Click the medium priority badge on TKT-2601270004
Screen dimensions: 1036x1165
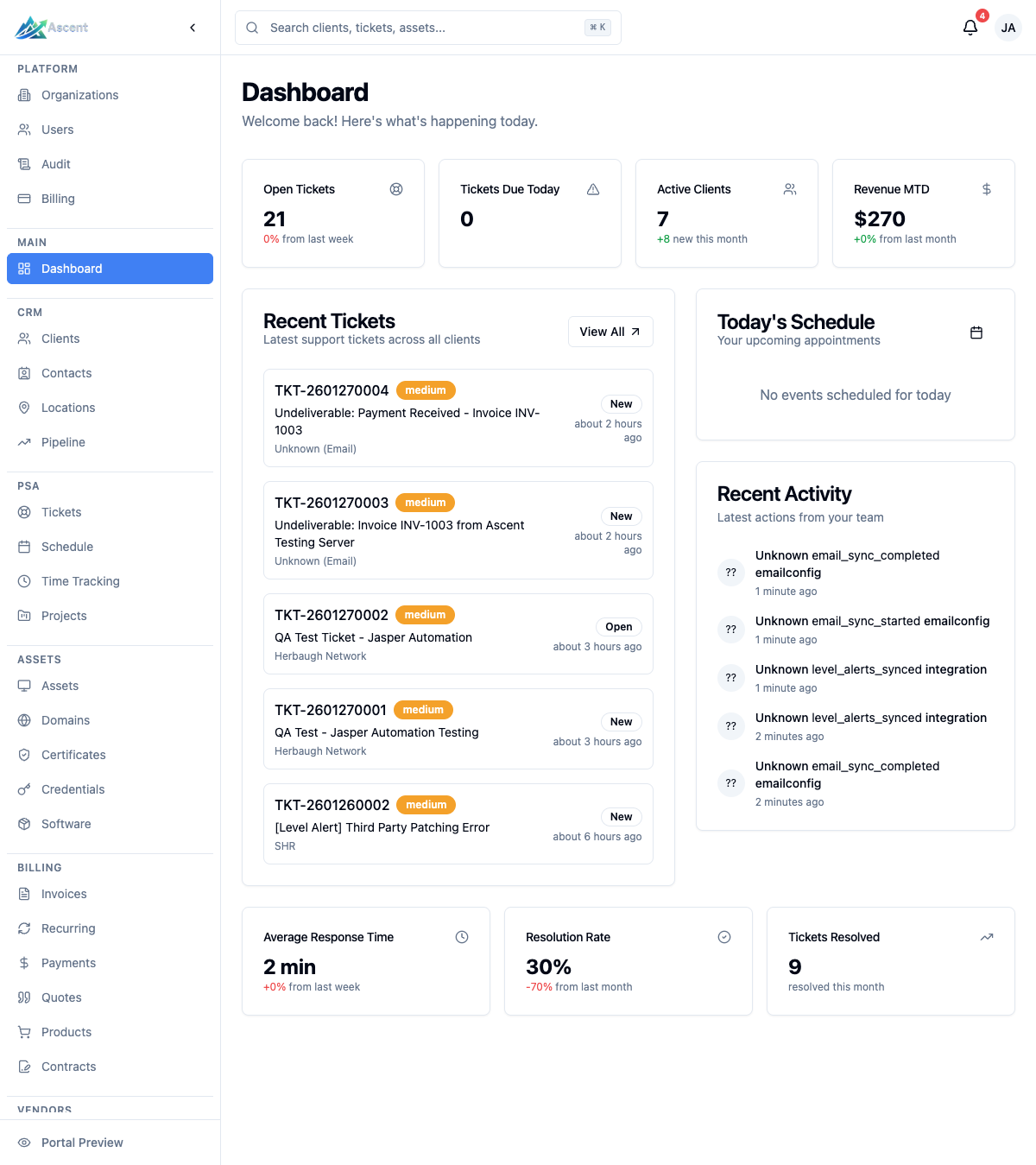pyautogui.click(x=426, y=390)
